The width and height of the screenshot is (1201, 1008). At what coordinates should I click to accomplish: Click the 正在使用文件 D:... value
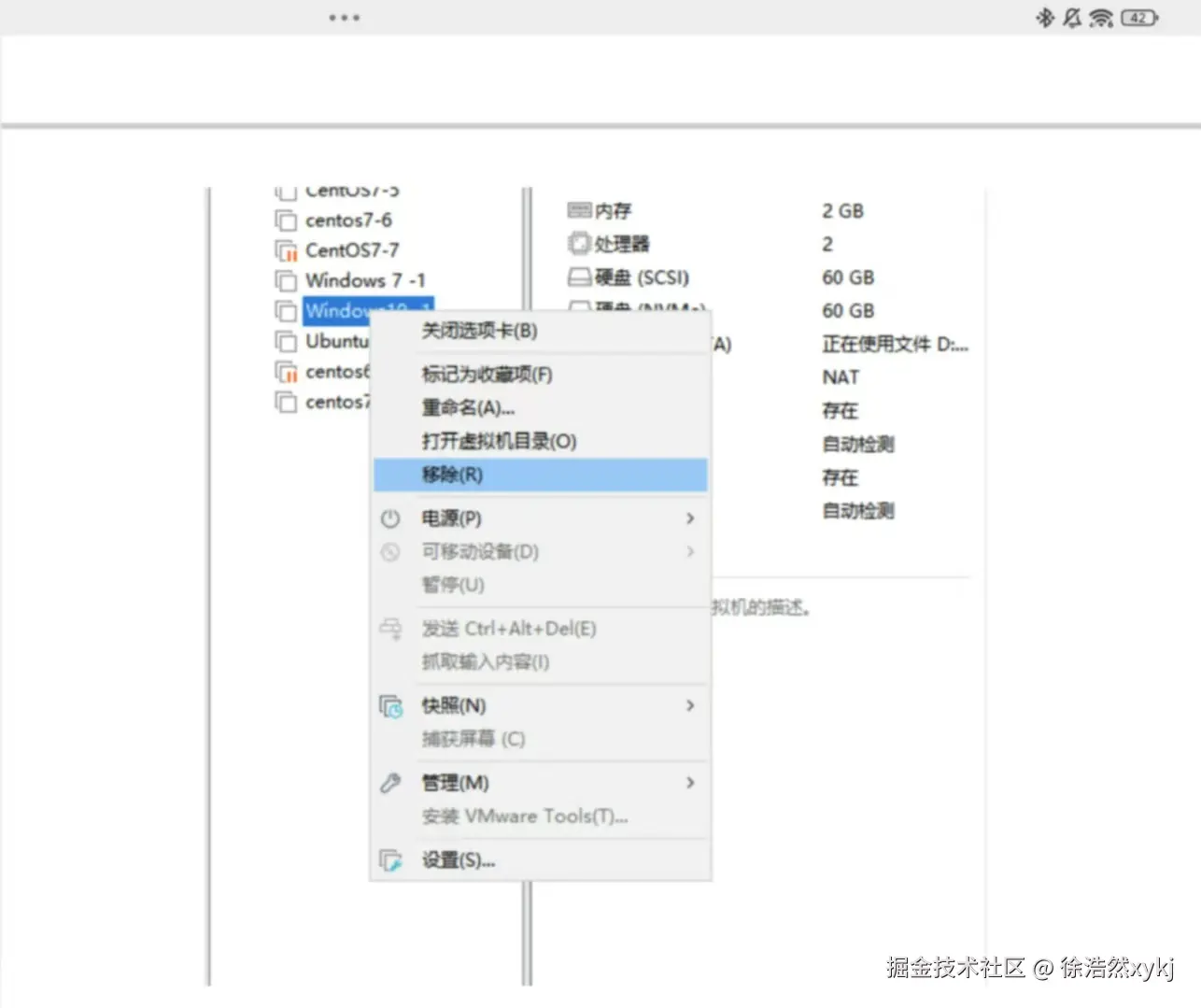(x=895, y=345)
